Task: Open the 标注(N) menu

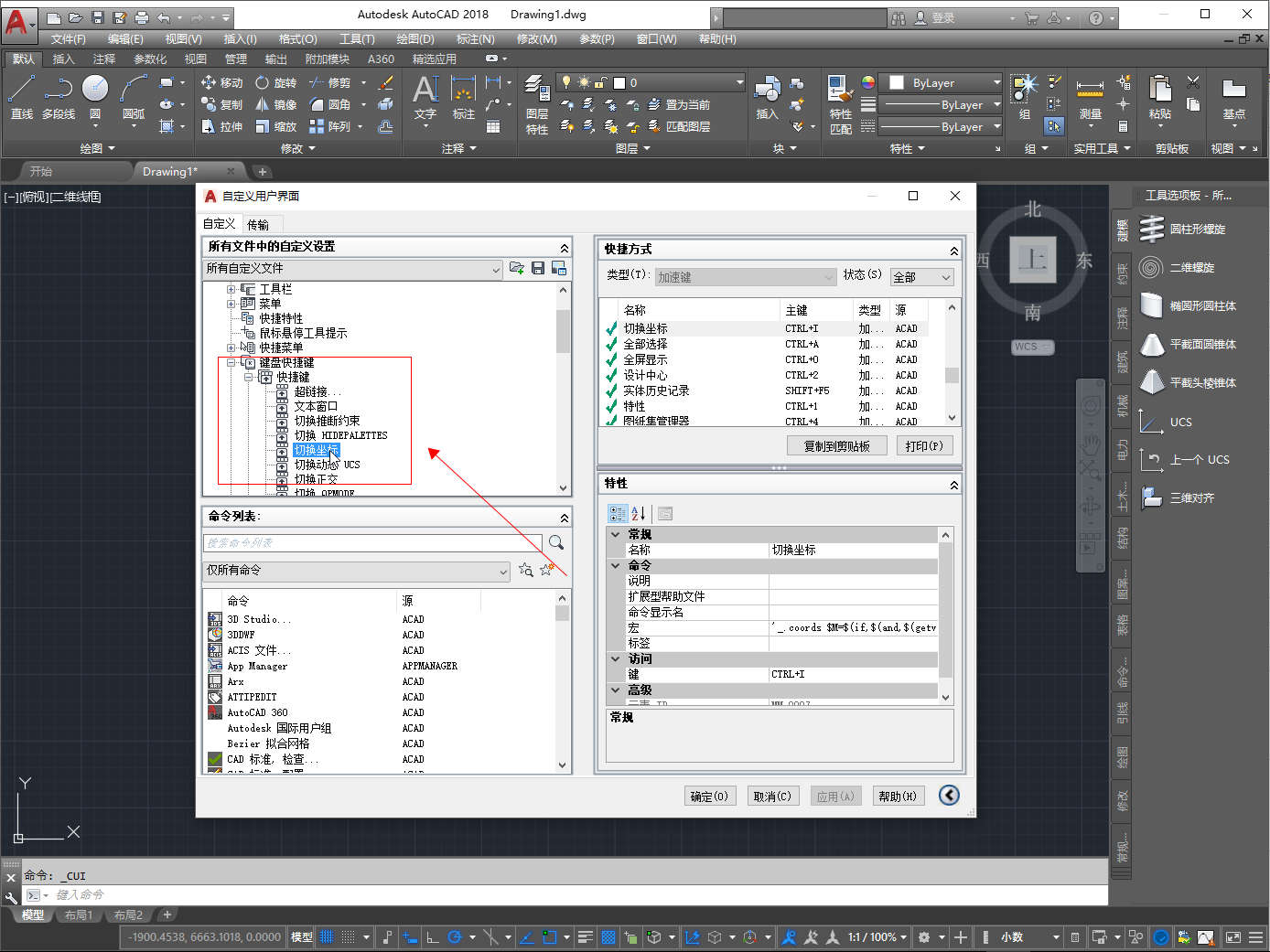Action: tap(475, 38)
